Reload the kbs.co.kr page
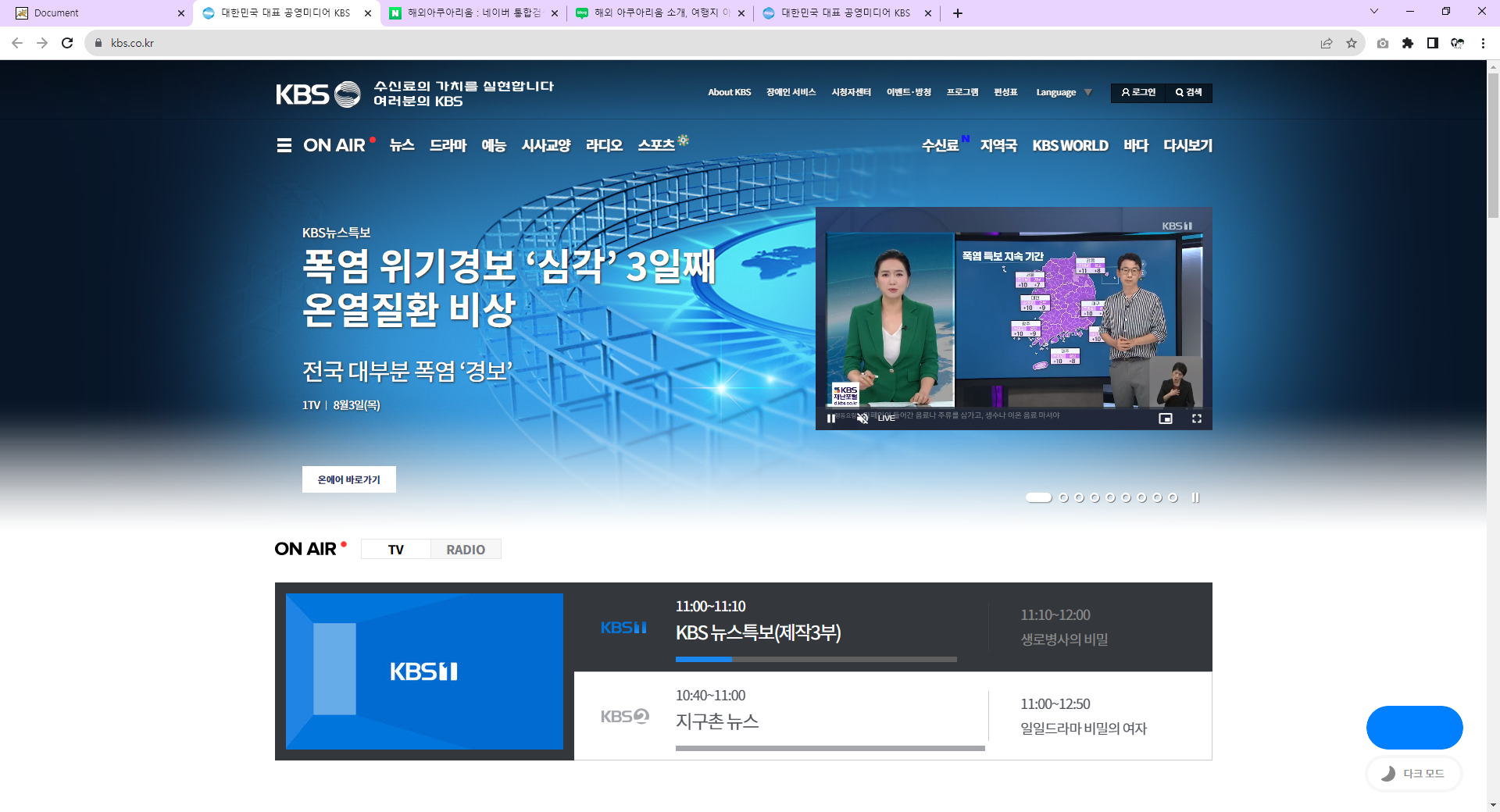The height and width of the screenshot is (812, 1500). [67, 43]
